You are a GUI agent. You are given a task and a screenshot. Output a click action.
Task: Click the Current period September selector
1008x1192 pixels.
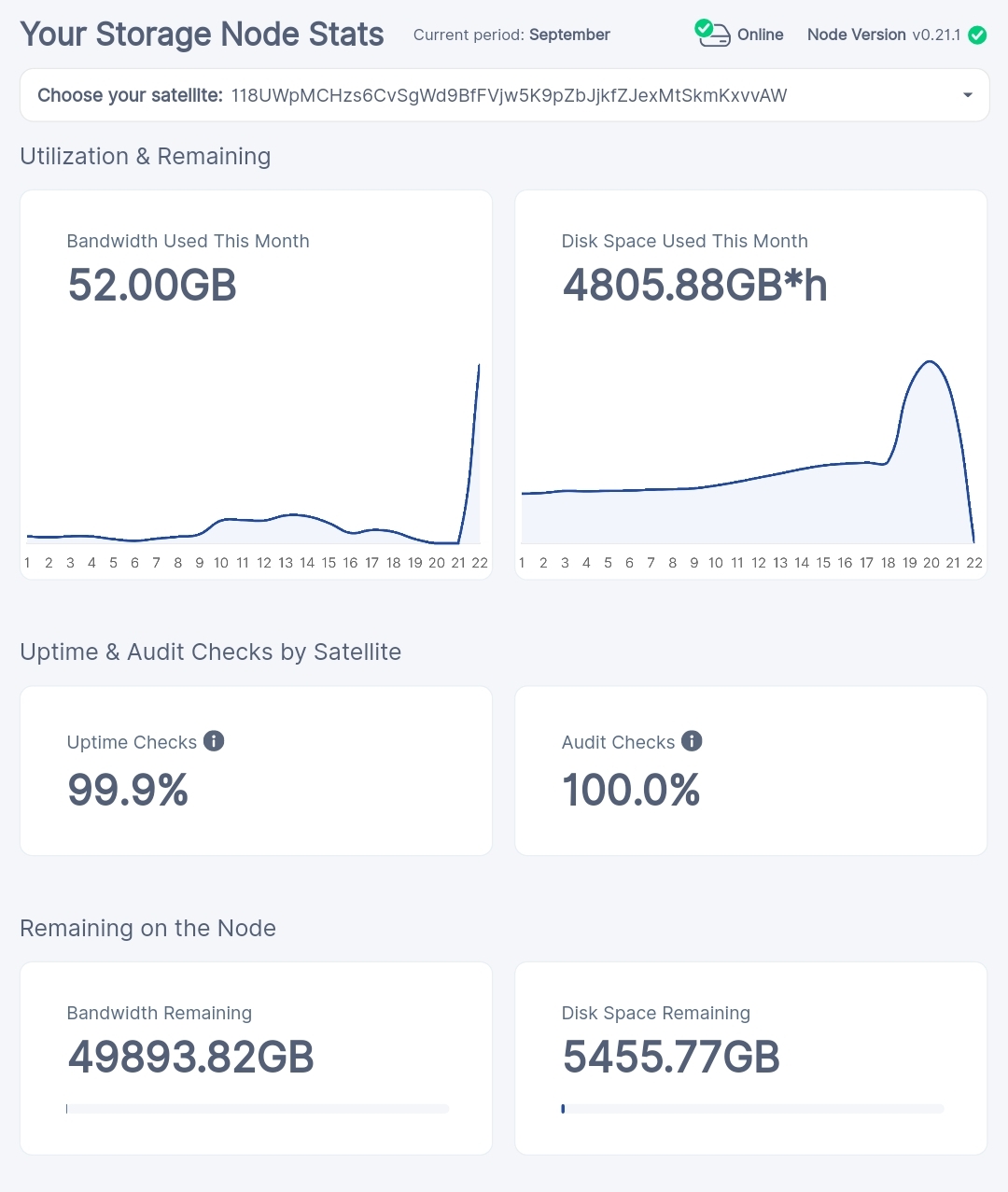511,35
